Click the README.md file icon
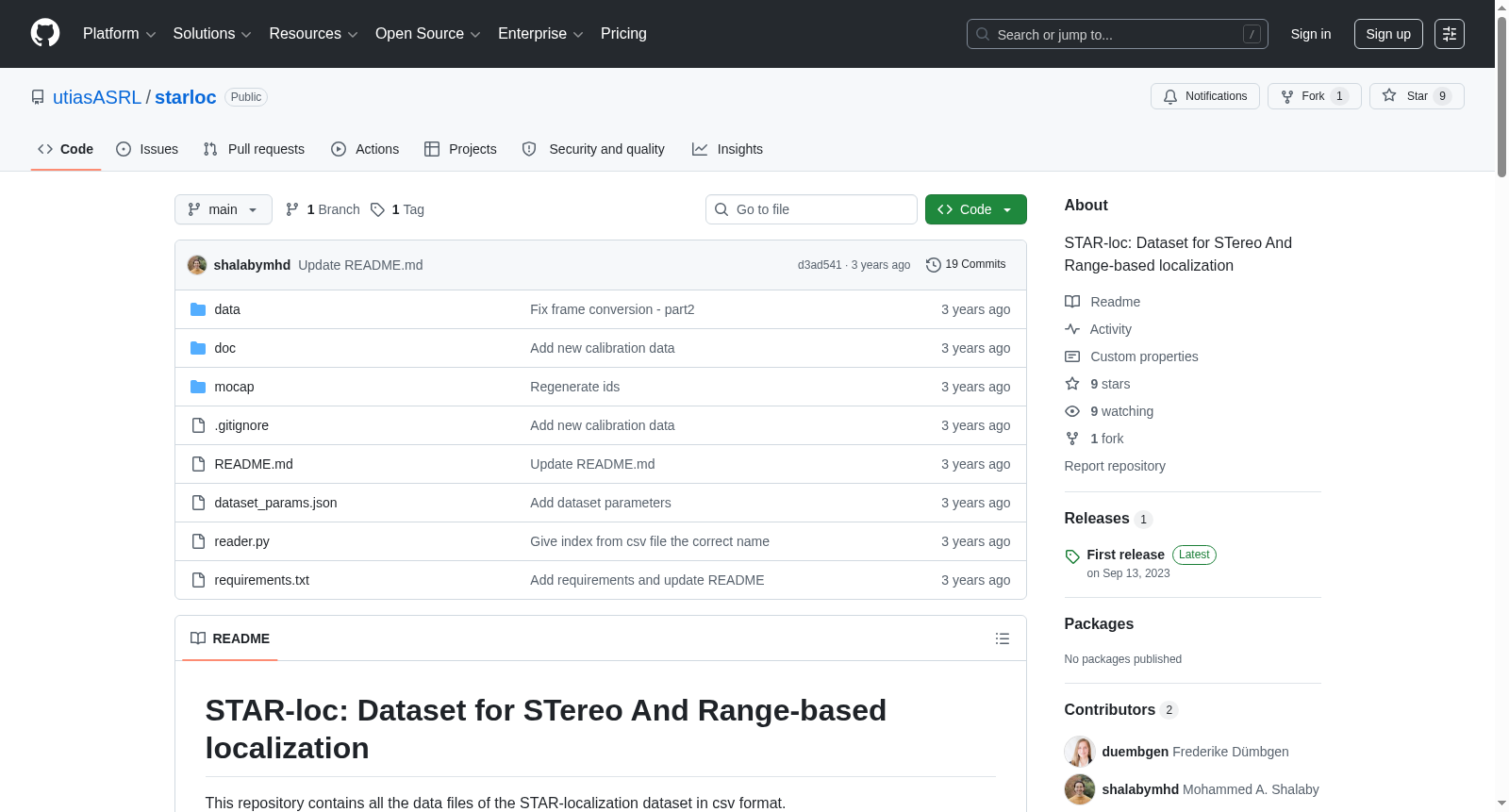 pyautogui.click(x=198, y=464)
